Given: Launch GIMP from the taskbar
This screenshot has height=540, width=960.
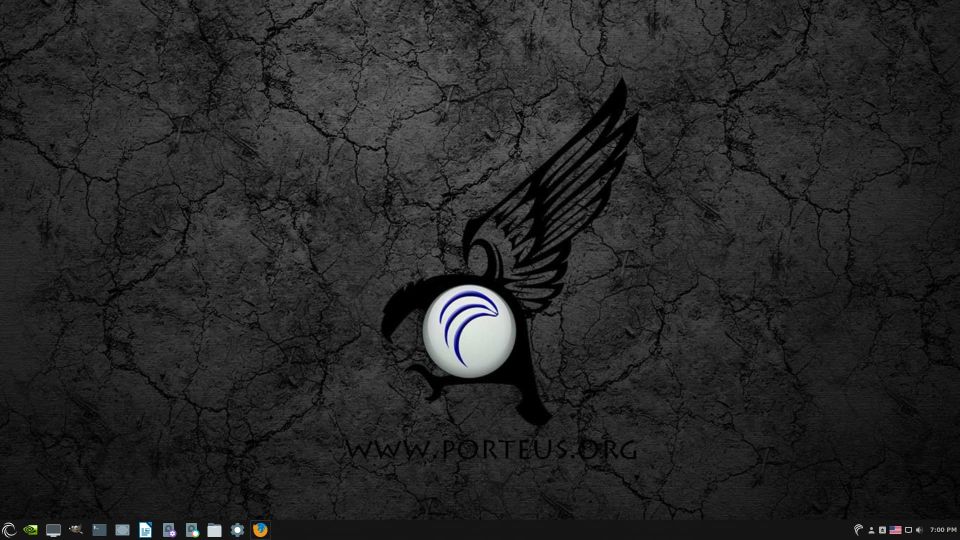Looking at the screenshot, I should point(76,529).
